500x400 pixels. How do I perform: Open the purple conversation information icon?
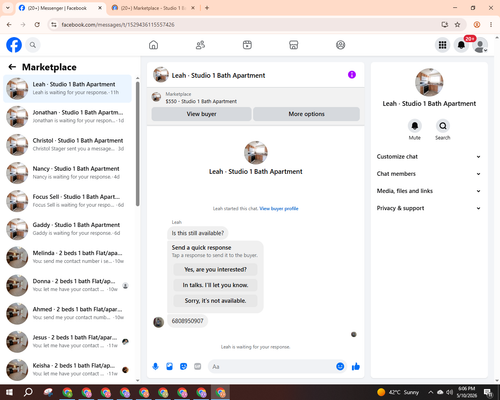point(352,75)
